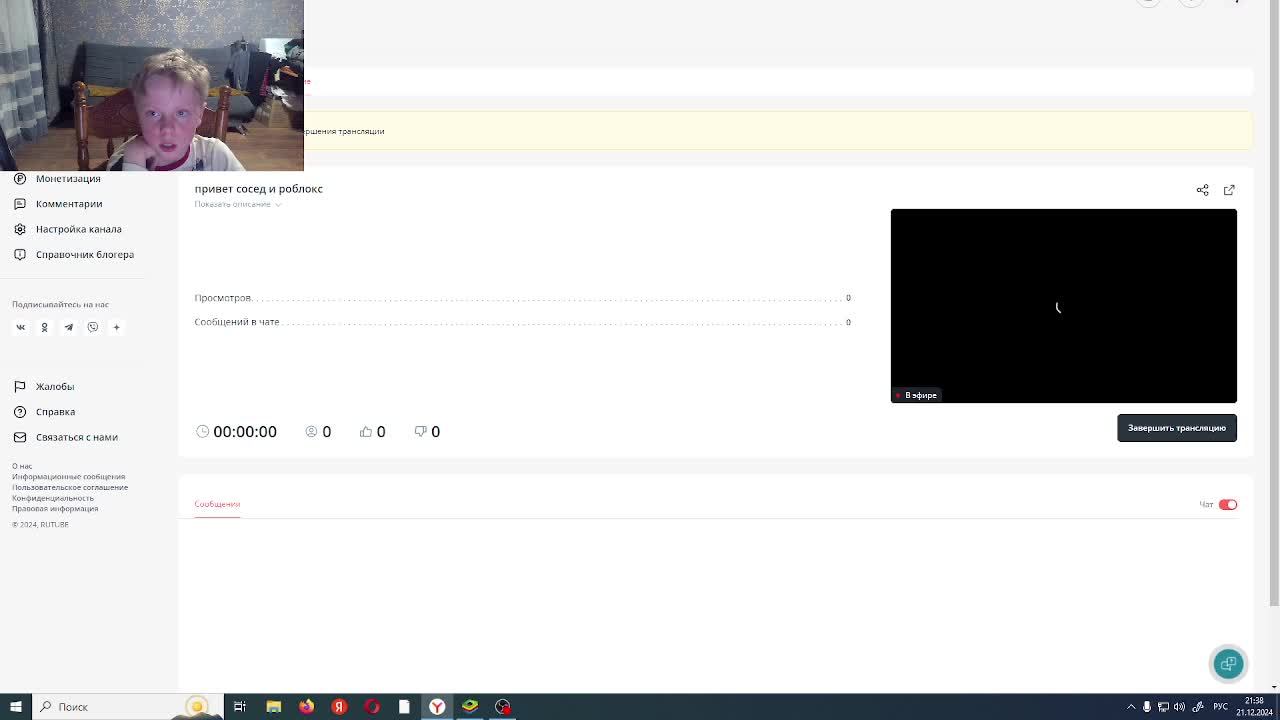
Task: Open the taskbar clock and date
Action: point(1254,707)
